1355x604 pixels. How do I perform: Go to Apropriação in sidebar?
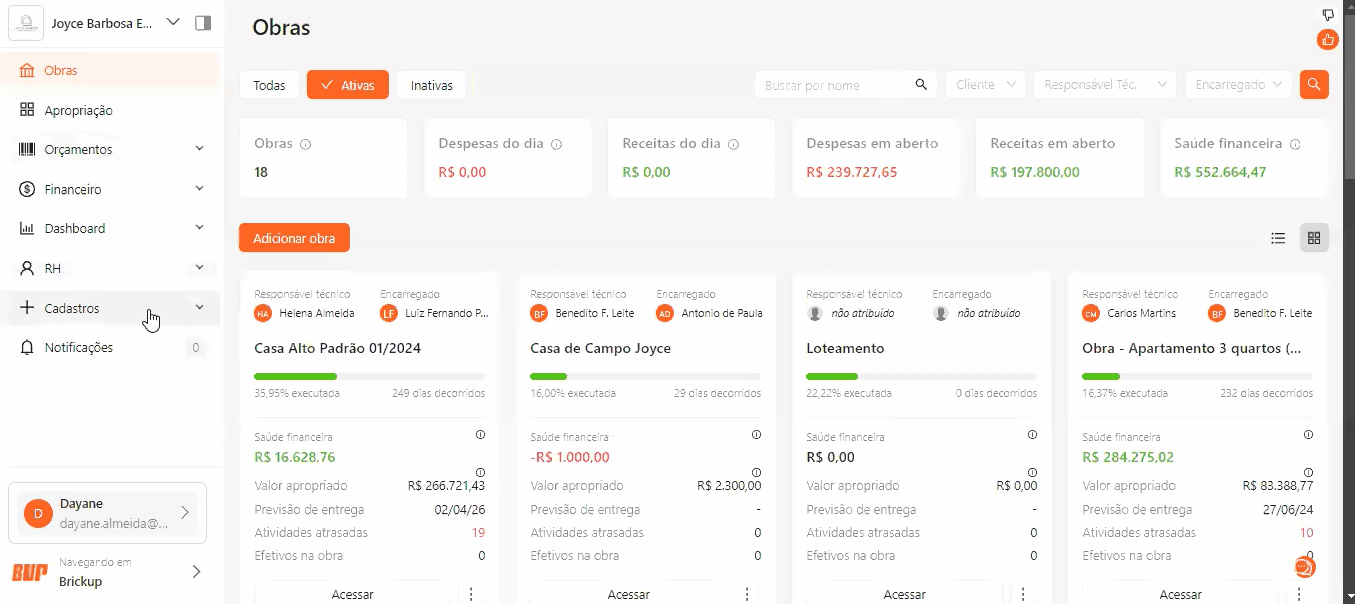click(112, 110)
